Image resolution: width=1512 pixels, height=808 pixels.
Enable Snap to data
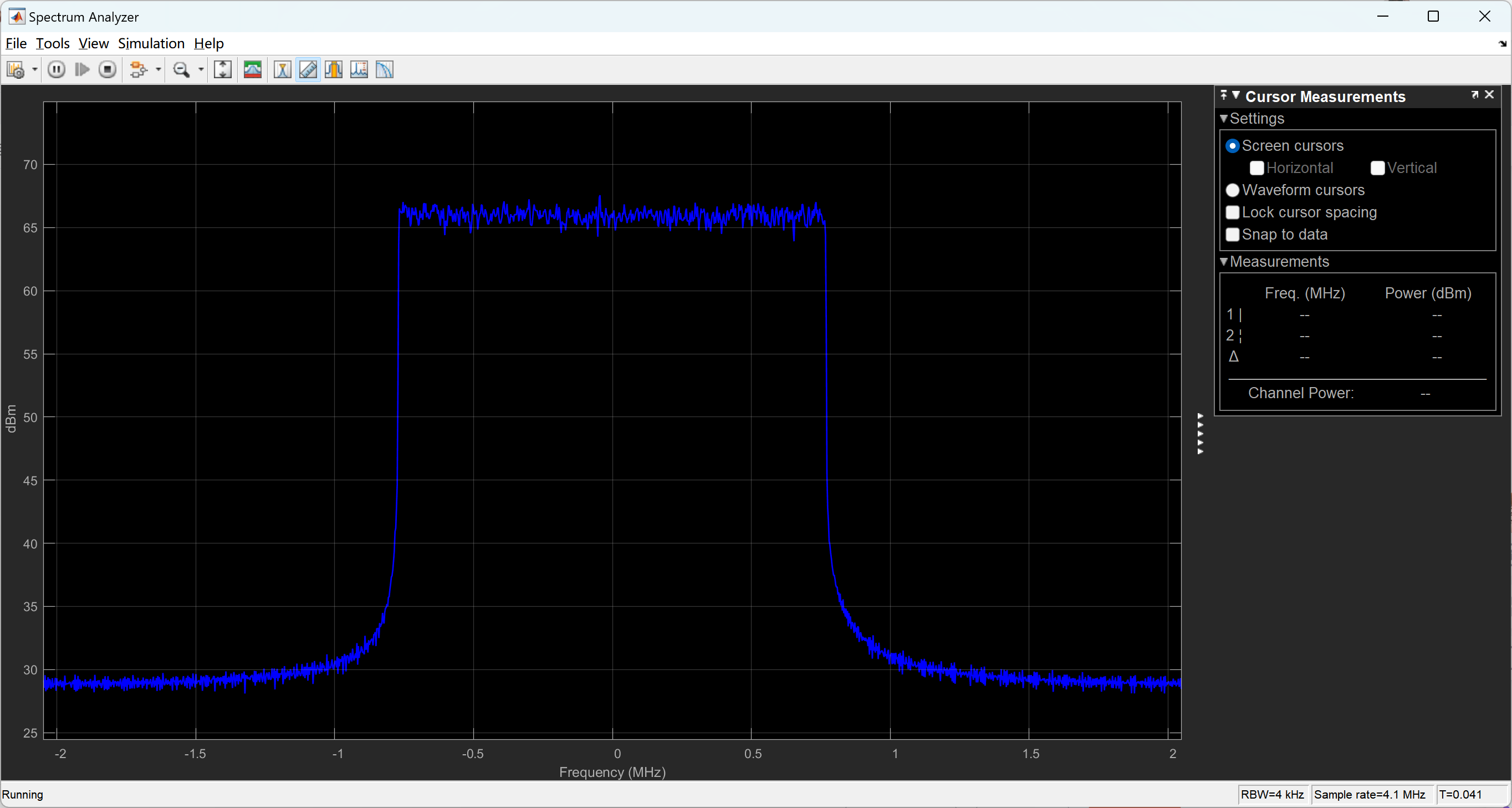[x=1233, y=235]
